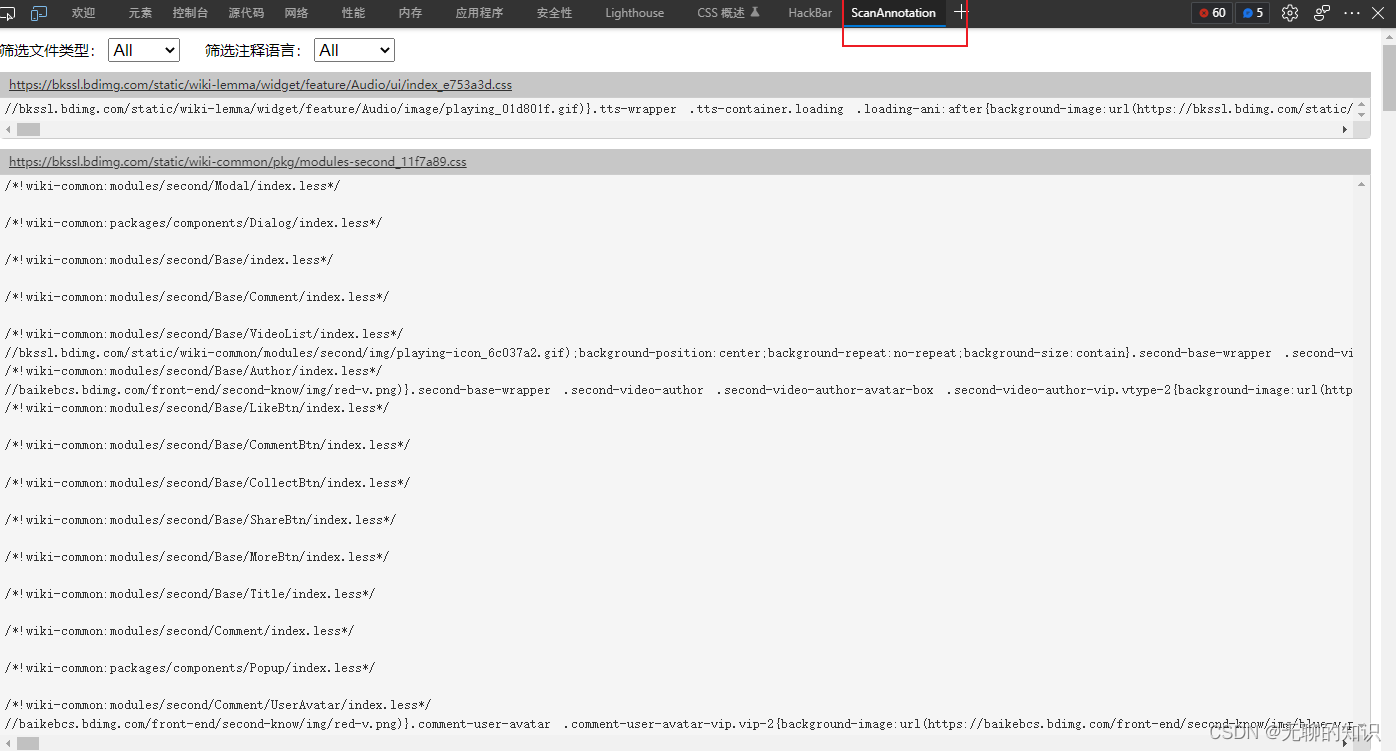Open the 5 issues counter badge
The image size is (1396, 751).
coord(1252,13)
